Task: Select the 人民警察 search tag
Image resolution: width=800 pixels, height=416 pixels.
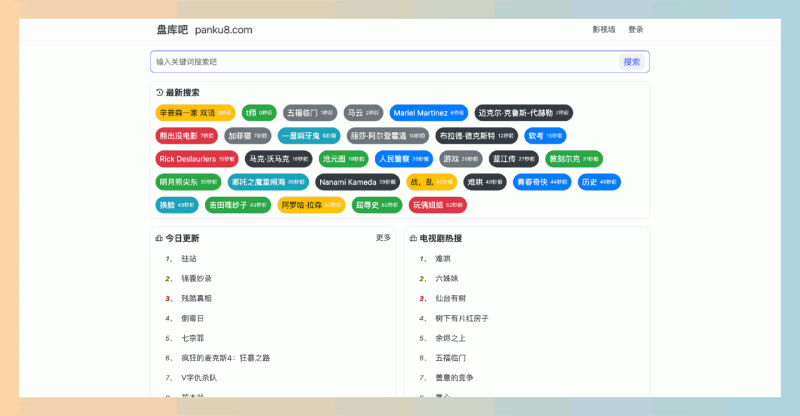Action: [404, 159]
